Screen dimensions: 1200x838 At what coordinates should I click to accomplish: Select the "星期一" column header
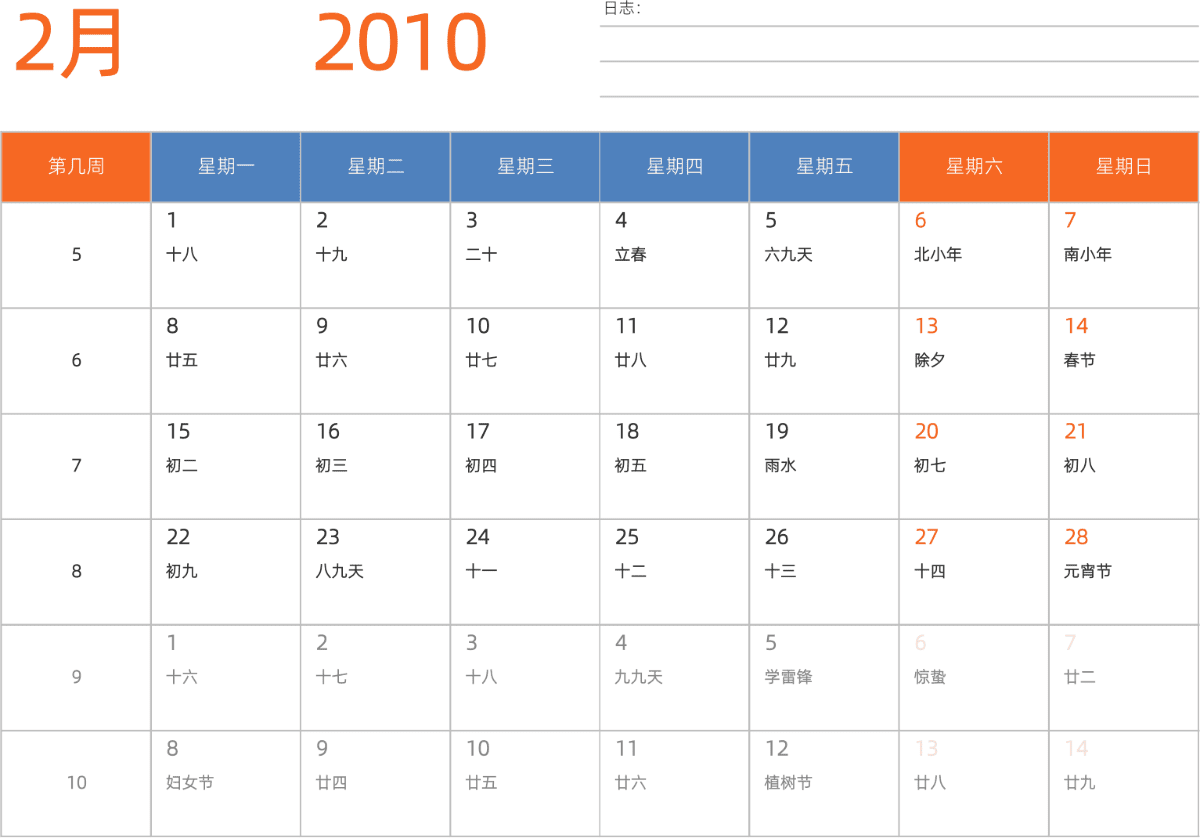tap(226, 167)
